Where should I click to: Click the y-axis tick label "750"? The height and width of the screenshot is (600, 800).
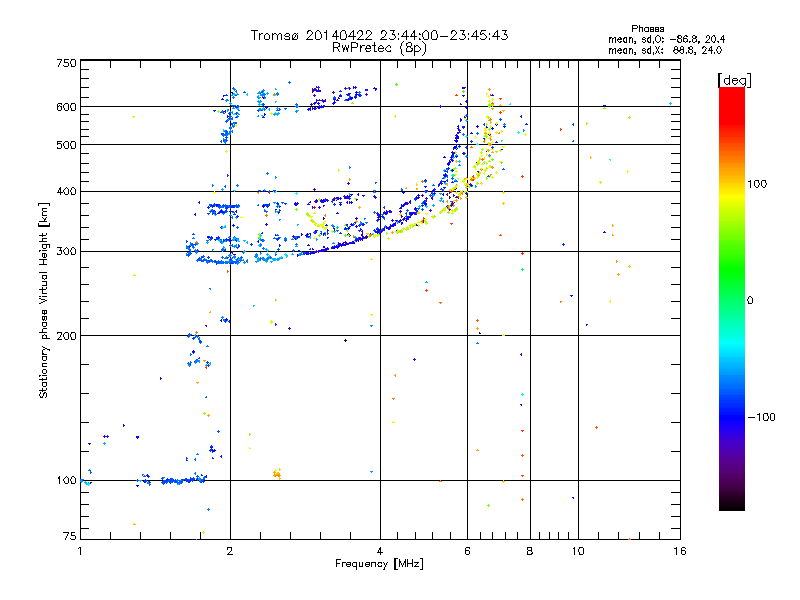pos(67,63)
